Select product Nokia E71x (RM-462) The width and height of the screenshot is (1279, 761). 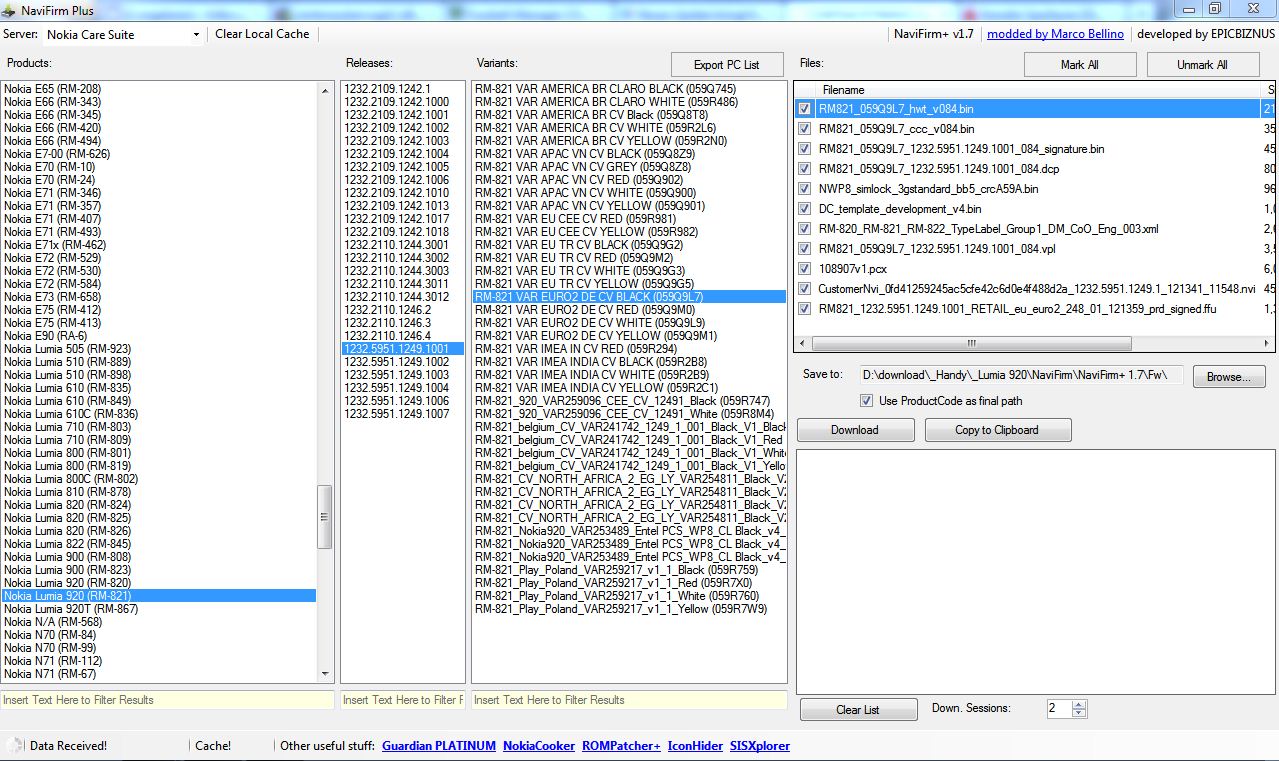pyautogui.click(x=158, y=245)
